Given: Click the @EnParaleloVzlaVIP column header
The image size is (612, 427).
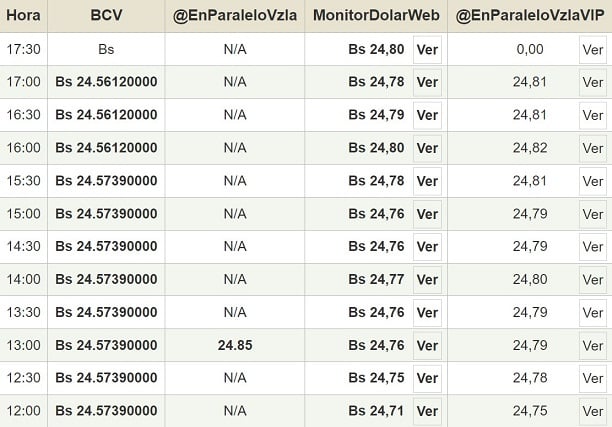Looking at the screenshot, I should pos(529,16).
